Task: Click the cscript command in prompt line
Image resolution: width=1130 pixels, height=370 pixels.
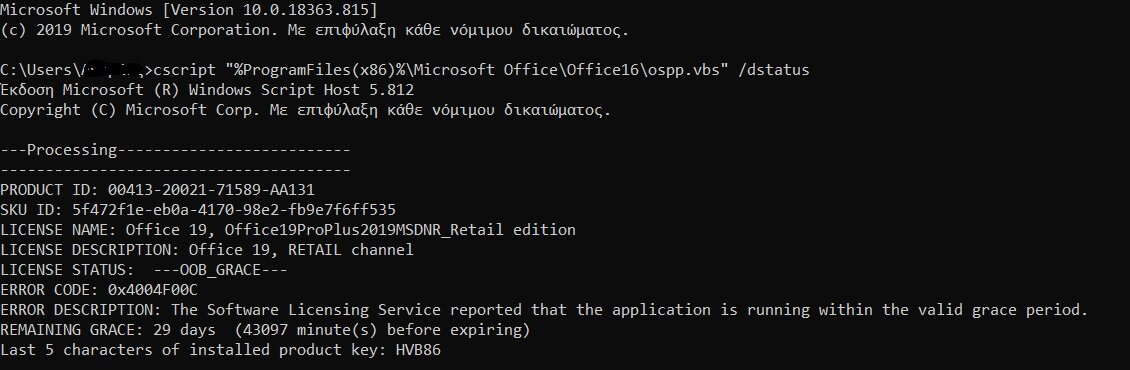Action: [184, 70]
